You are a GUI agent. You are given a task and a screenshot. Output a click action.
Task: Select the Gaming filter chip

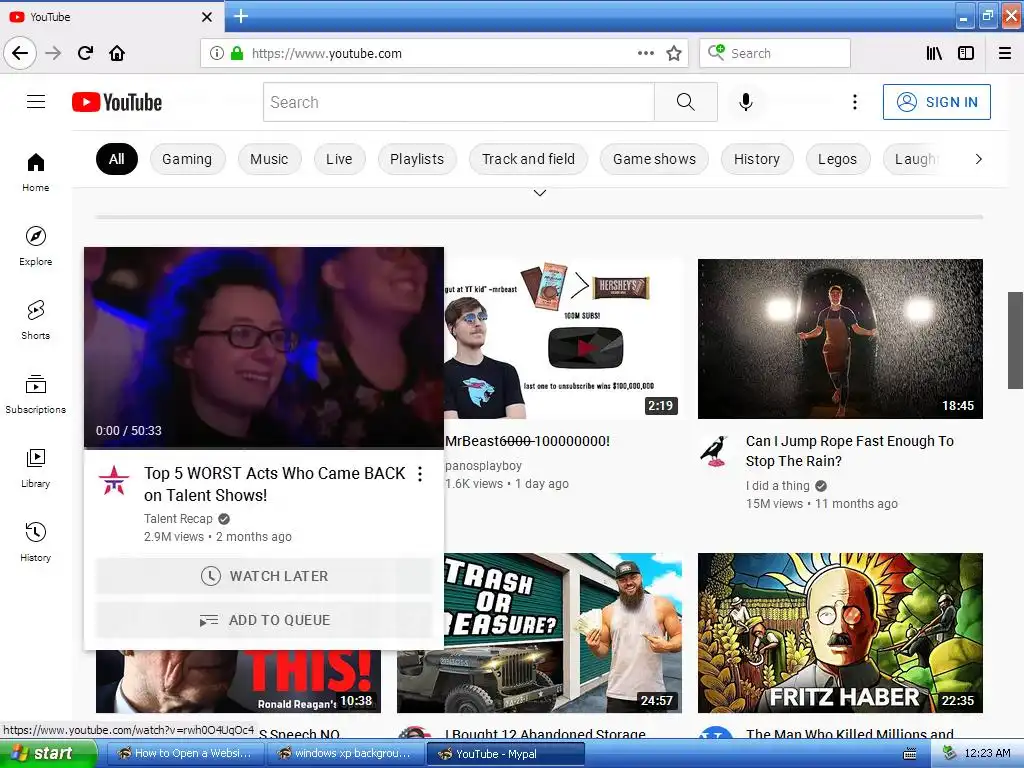187,159
